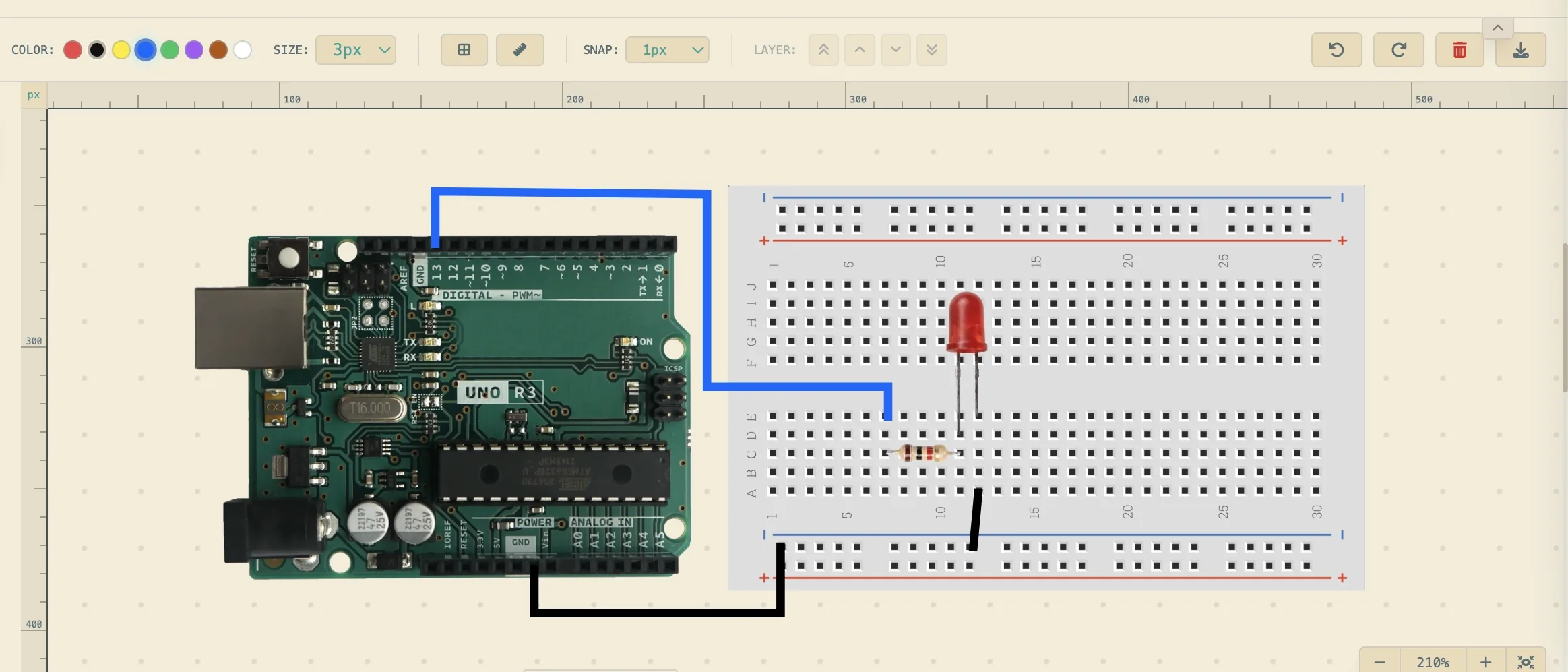Click the download export button
The height and width of the screenshot is (672, 1568).
click(1521, 50)
